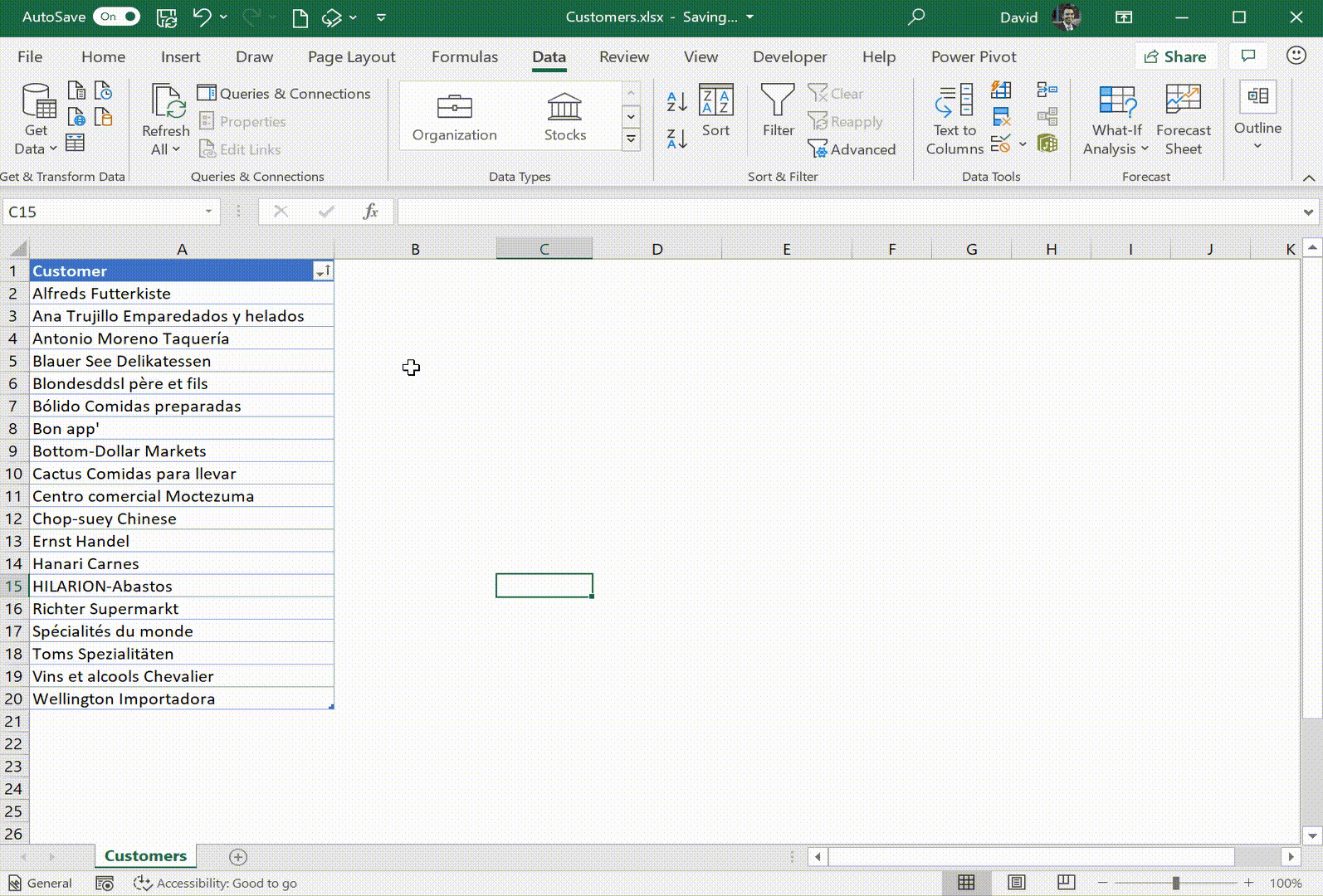The width and height of the screenshot is (1323, 896).
Task: Click the zoom slider handle
Action: coord(1175,883)
